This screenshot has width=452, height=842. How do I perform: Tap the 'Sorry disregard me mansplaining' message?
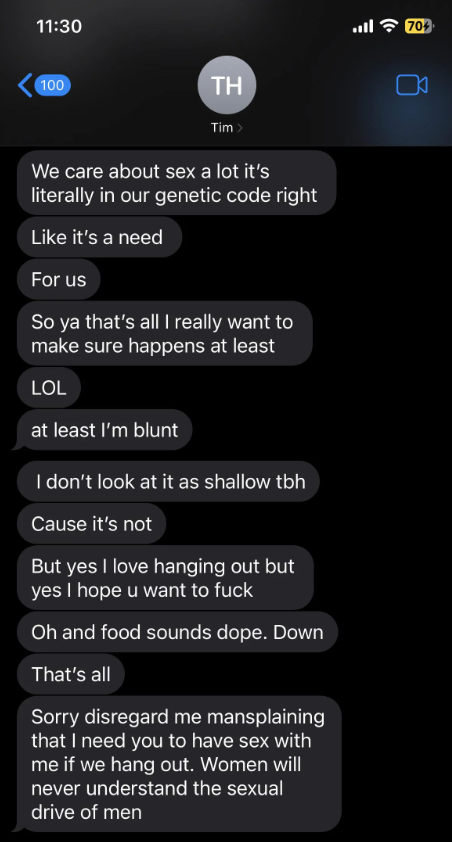(178, 764)
